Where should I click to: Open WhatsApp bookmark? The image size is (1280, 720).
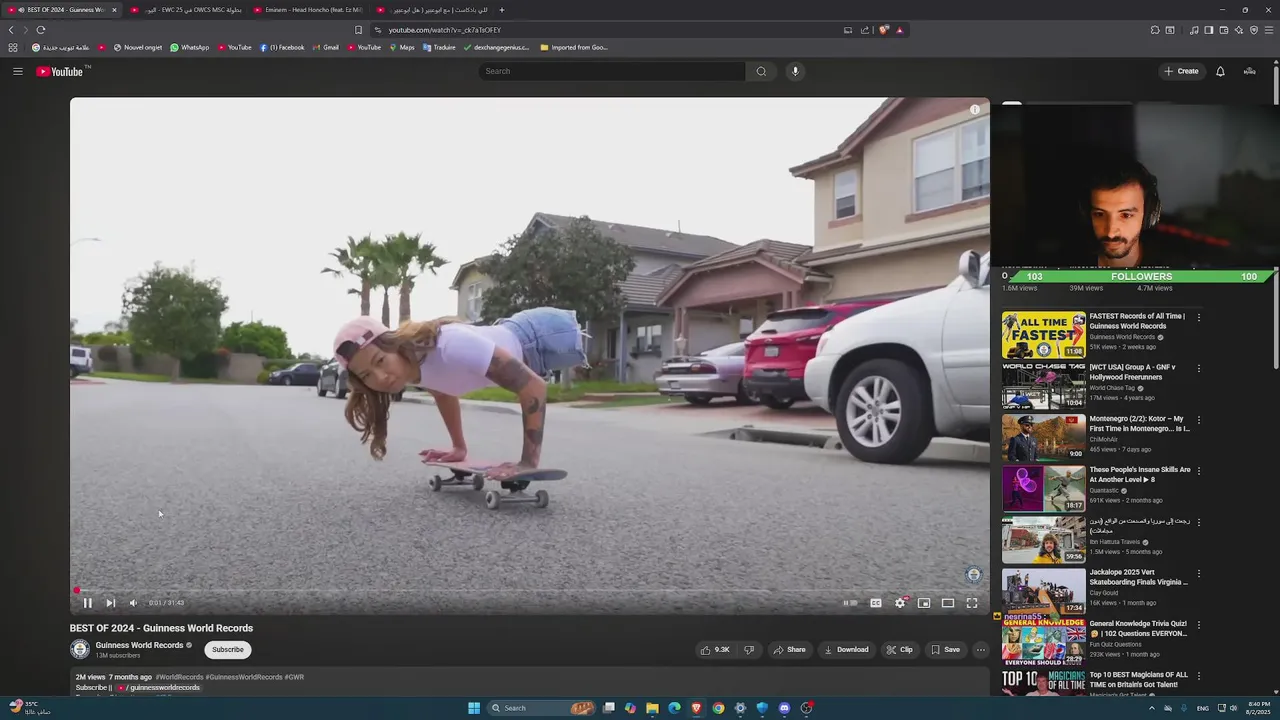point(189,47)
